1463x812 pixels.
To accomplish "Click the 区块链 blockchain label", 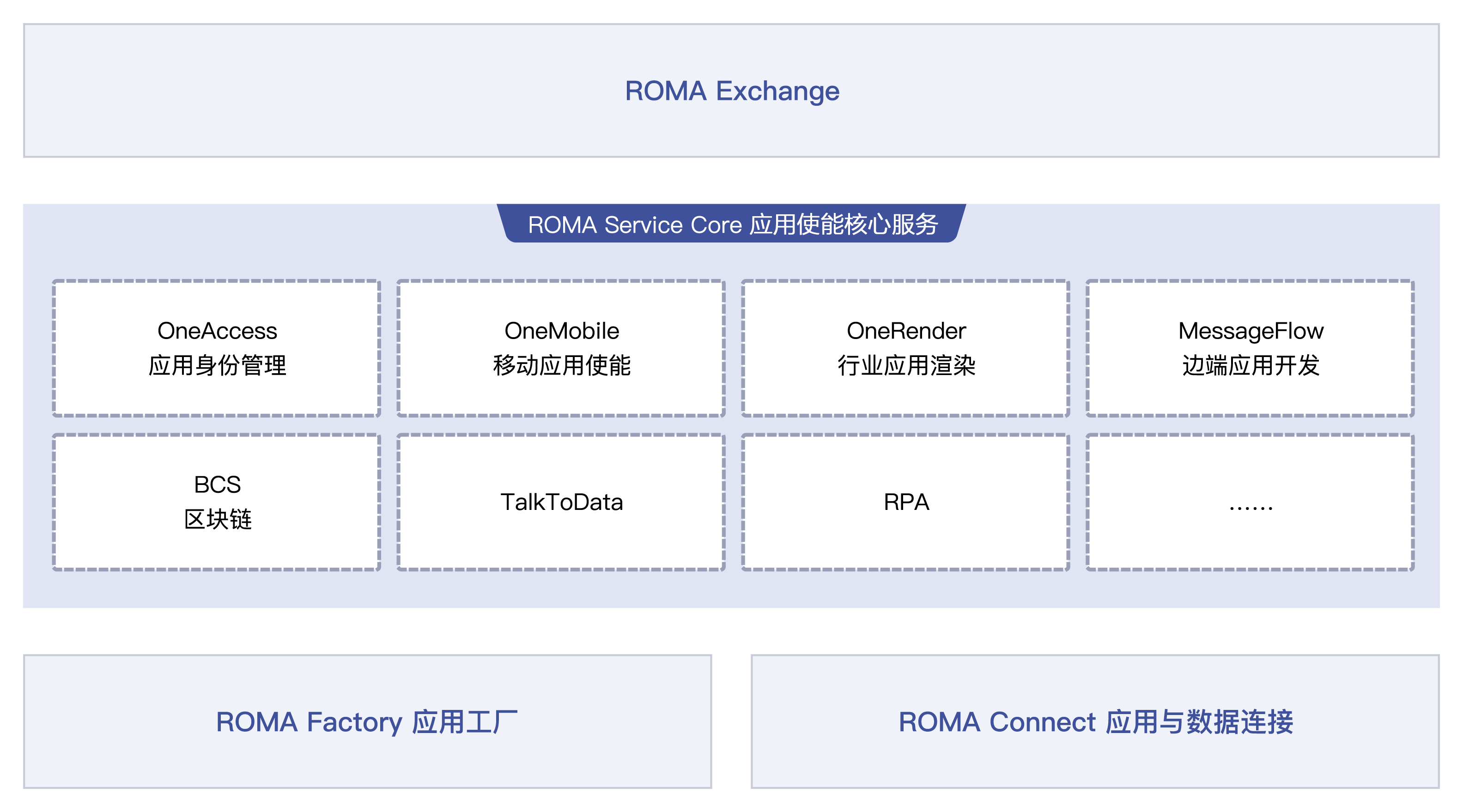I will click(218, 519).
